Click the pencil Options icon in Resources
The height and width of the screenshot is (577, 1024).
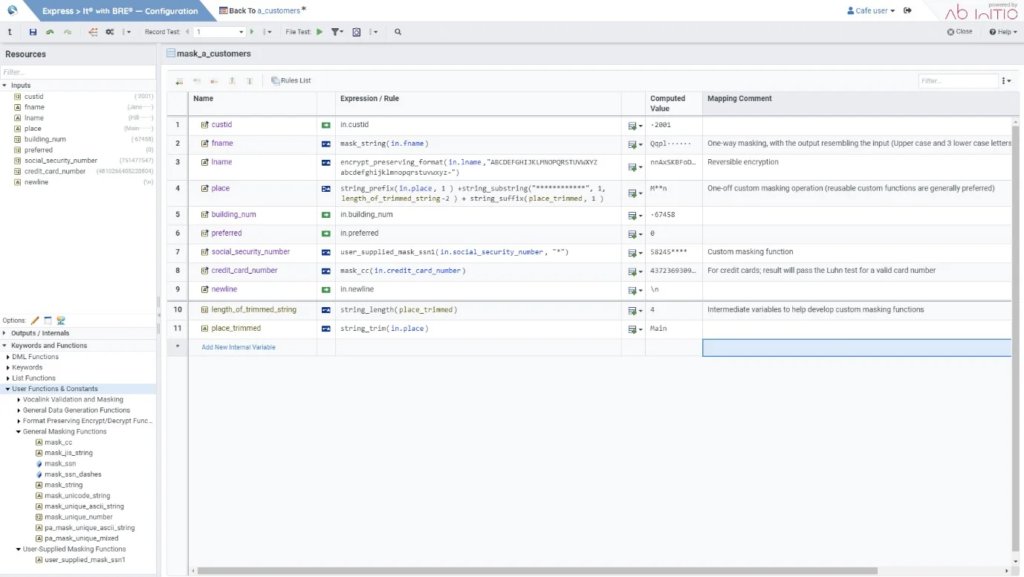tap(35, 320)
